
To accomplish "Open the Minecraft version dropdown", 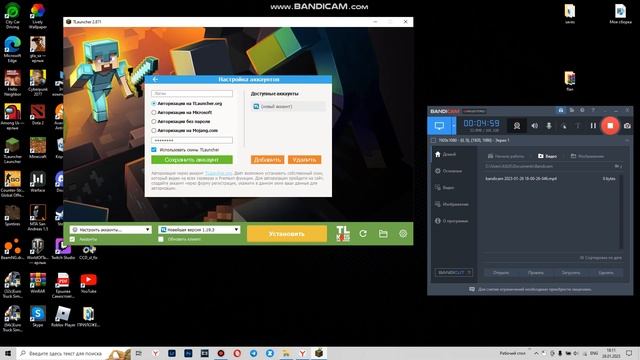I will click(x=199, y=230).
